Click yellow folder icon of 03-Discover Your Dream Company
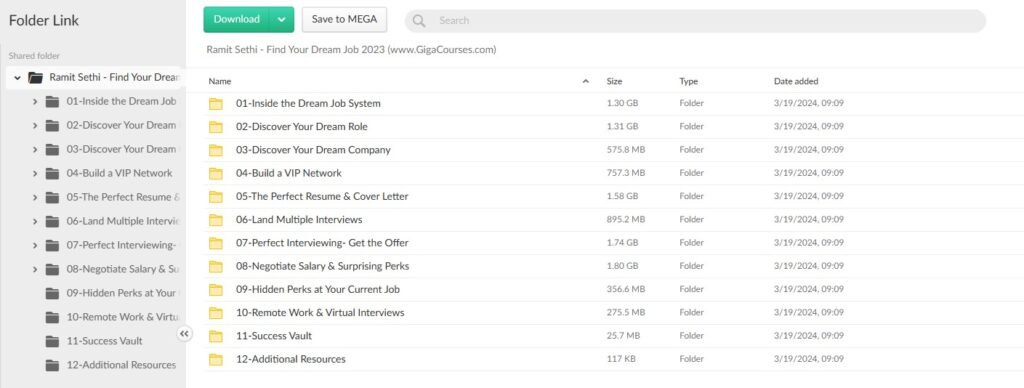This screenshot has height=388, width=1024. tap(216, 150)
